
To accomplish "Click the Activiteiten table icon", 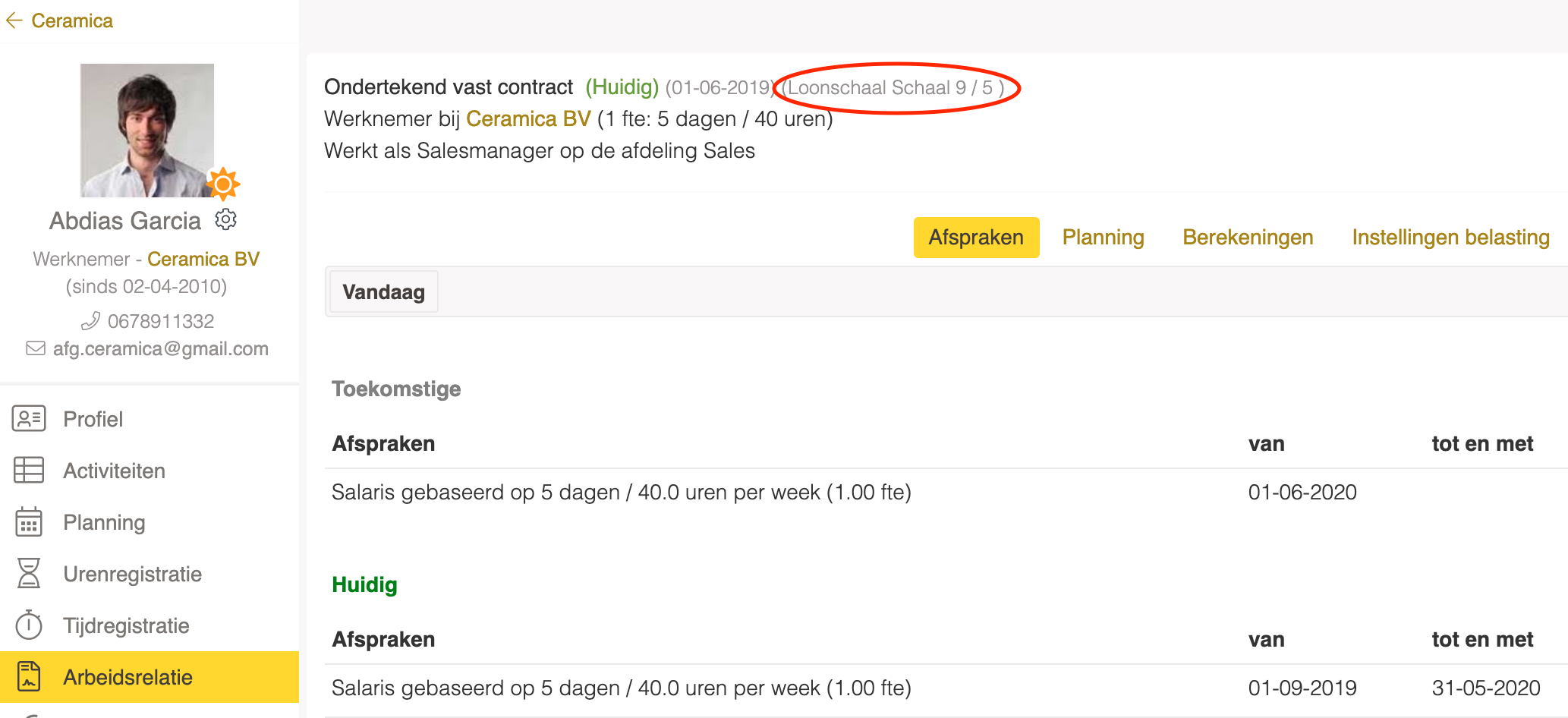I will pyautogui.click(x=29, y=471).
